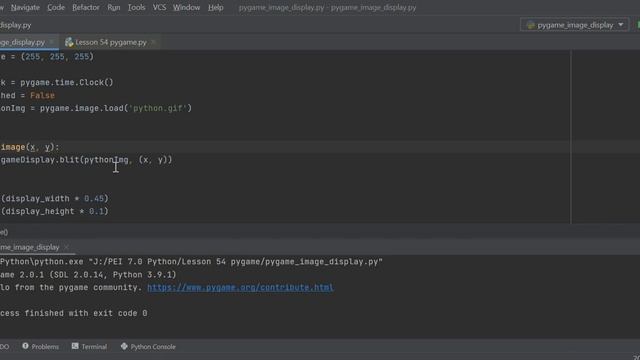
Task: Click the python.exe command line in console
Action: 191,262
